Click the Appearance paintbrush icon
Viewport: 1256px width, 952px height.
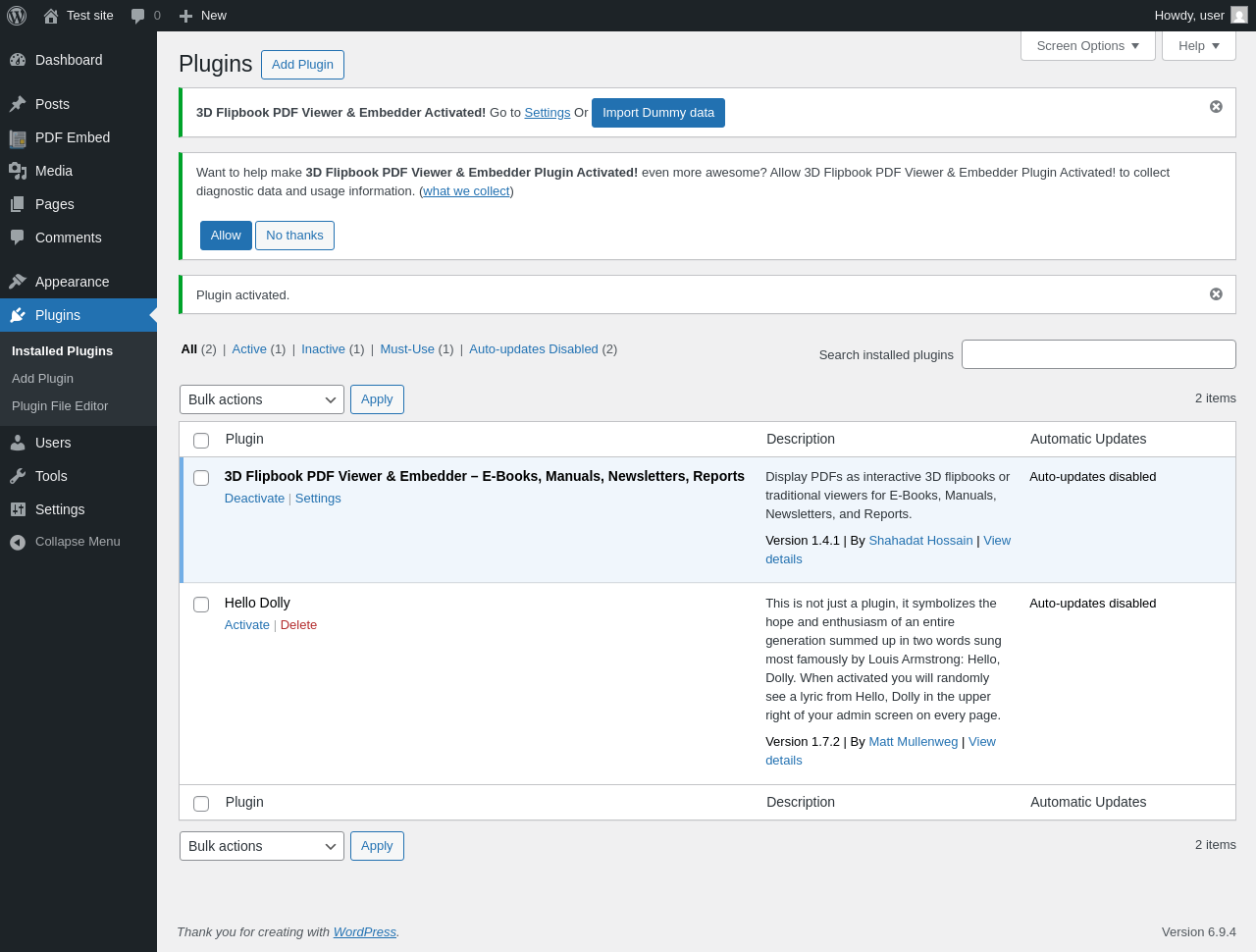click(x=18, y=282)
